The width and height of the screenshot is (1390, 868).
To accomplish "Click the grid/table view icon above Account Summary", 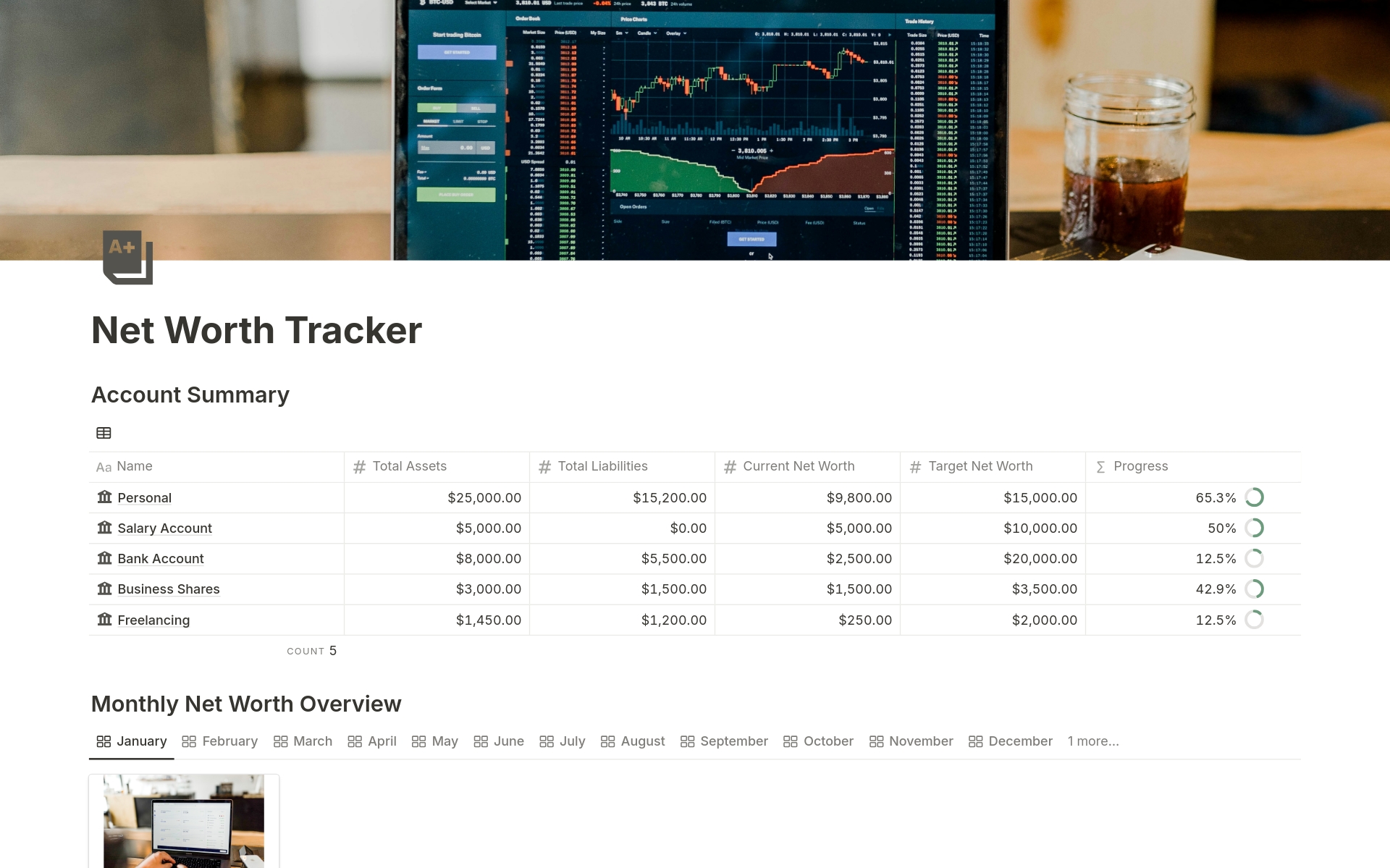I will 103,432.
